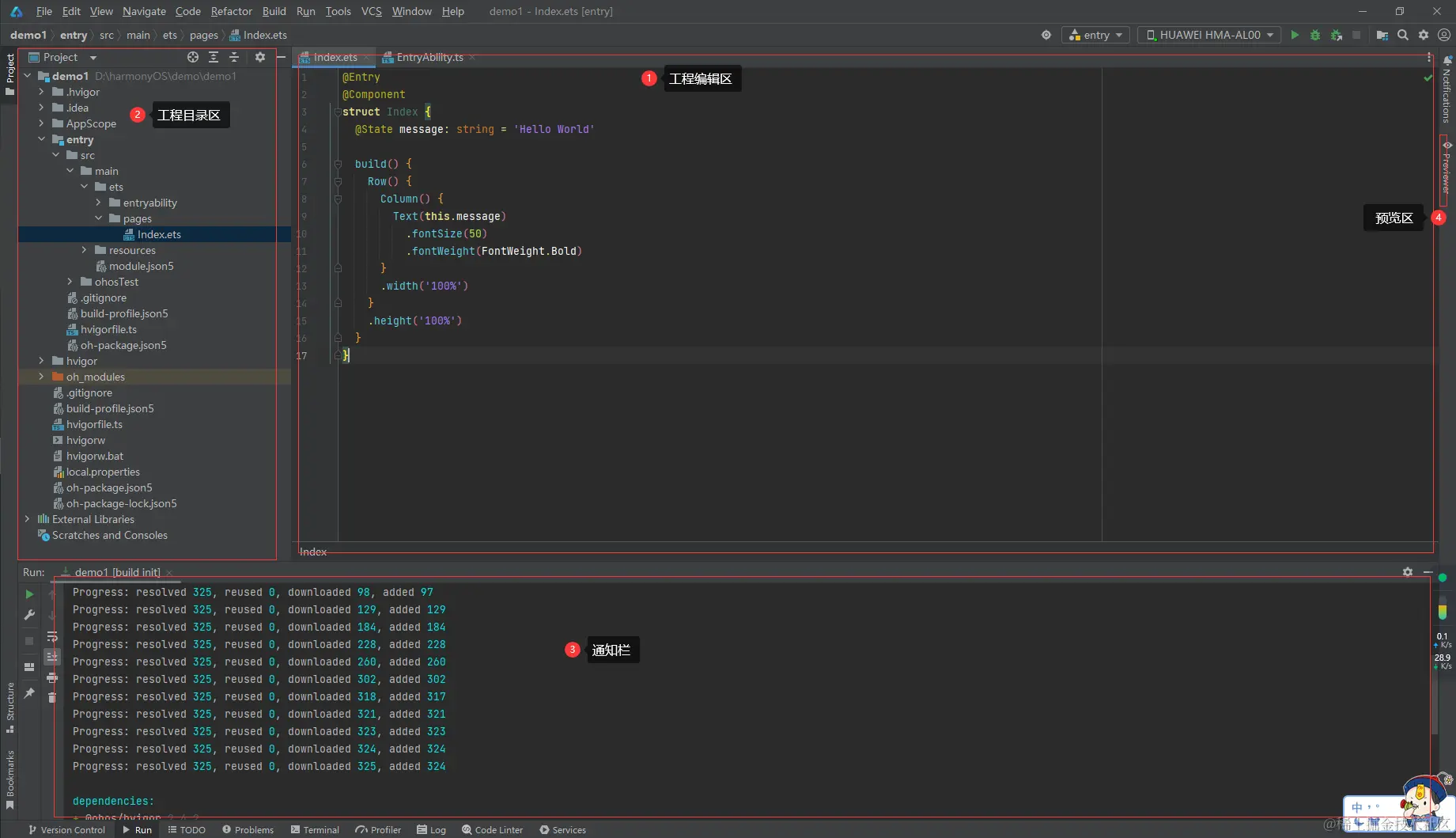Image resolution: width=1456 pixels, height=838 pixels.
Task: Open the Code Linter panel
Action: (492, 829)
